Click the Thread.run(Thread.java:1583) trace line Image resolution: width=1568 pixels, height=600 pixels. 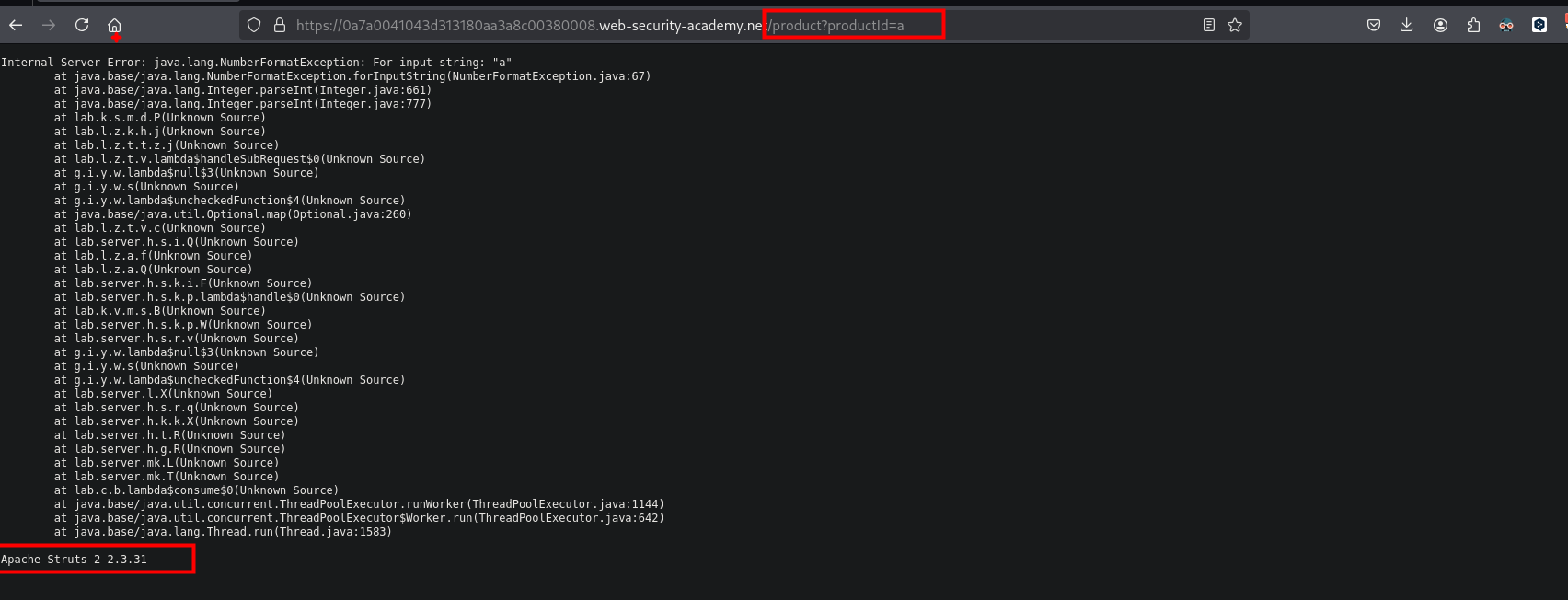[x=223, y=532]
